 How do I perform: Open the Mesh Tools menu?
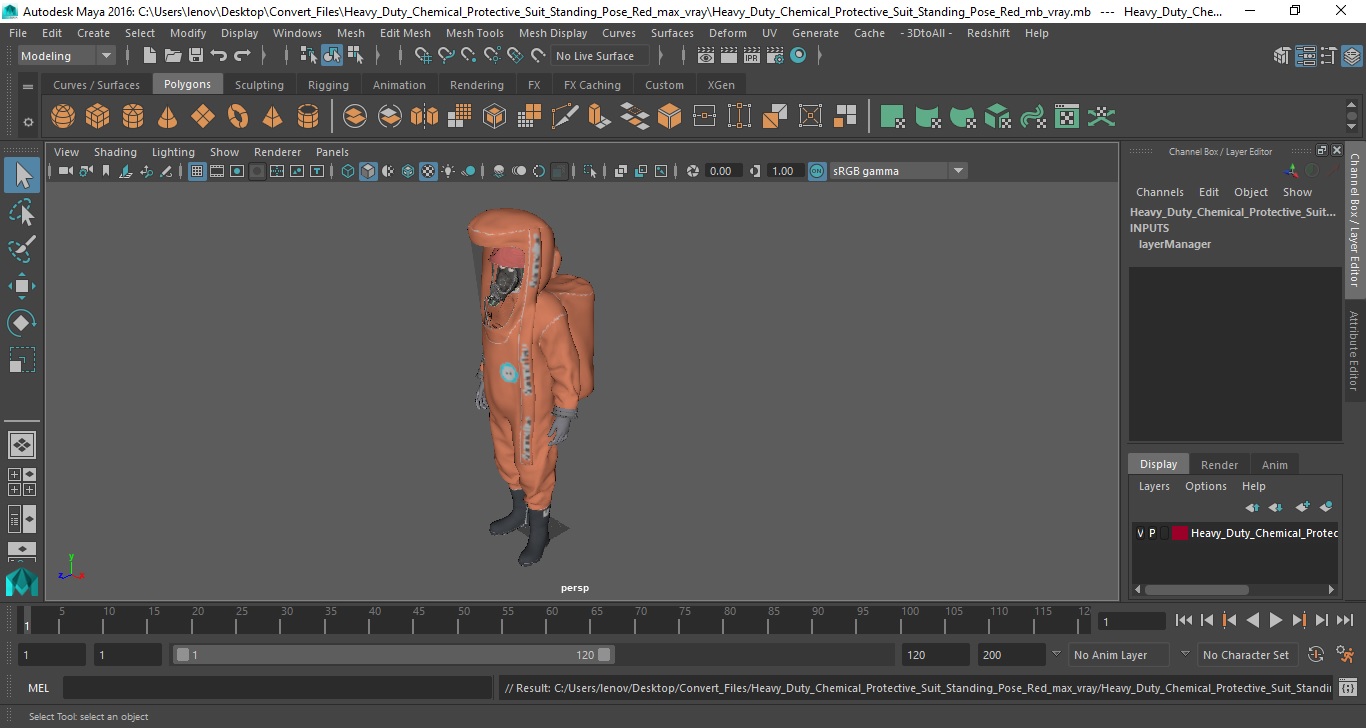(x=474, y=33)
